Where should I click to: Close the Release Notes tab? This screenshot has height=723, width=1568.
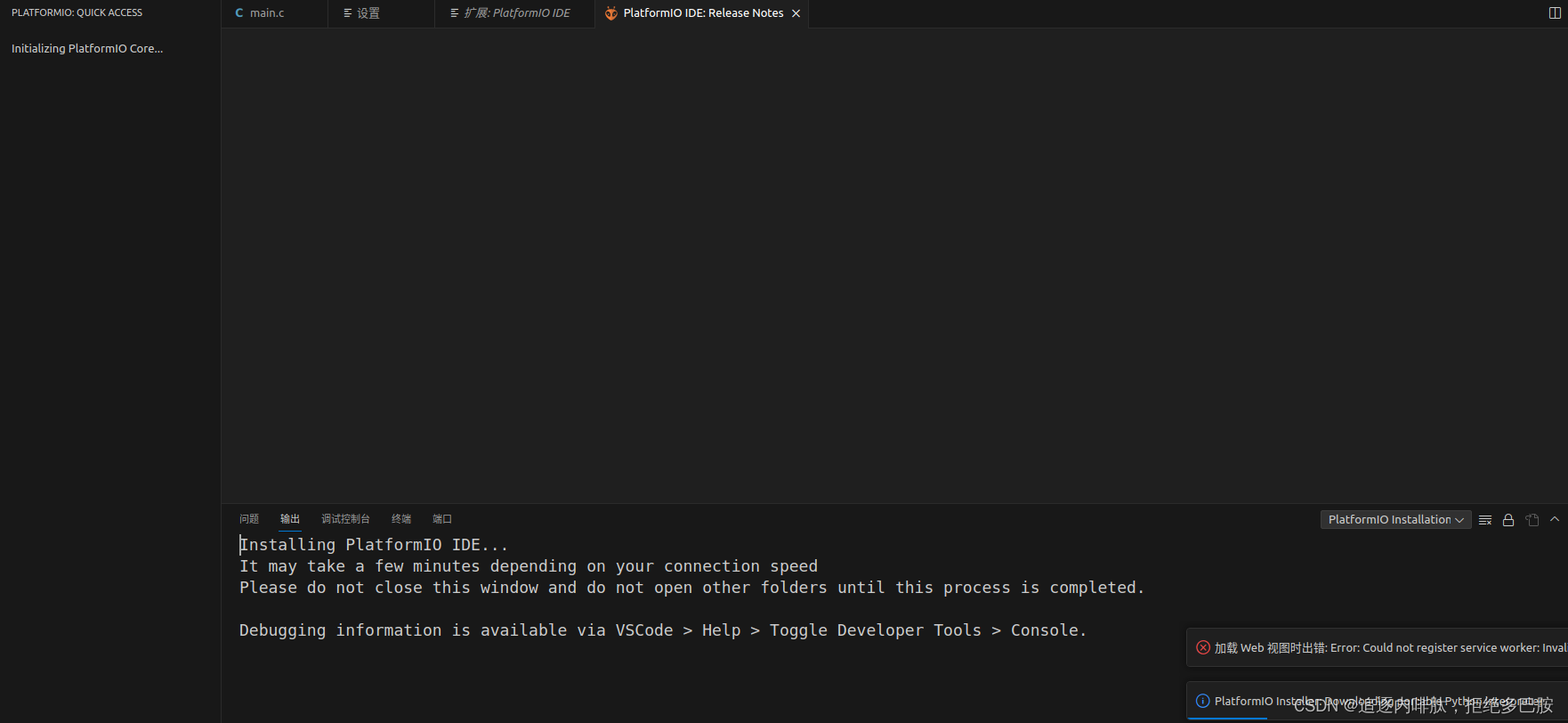pos(796,13)
